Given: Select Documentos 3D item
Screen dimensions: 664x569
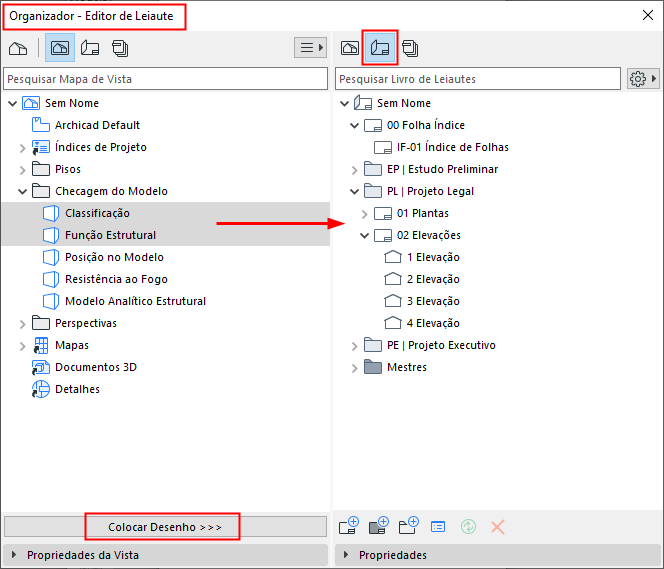Looking at the screenshot, I should coord(96,367).
